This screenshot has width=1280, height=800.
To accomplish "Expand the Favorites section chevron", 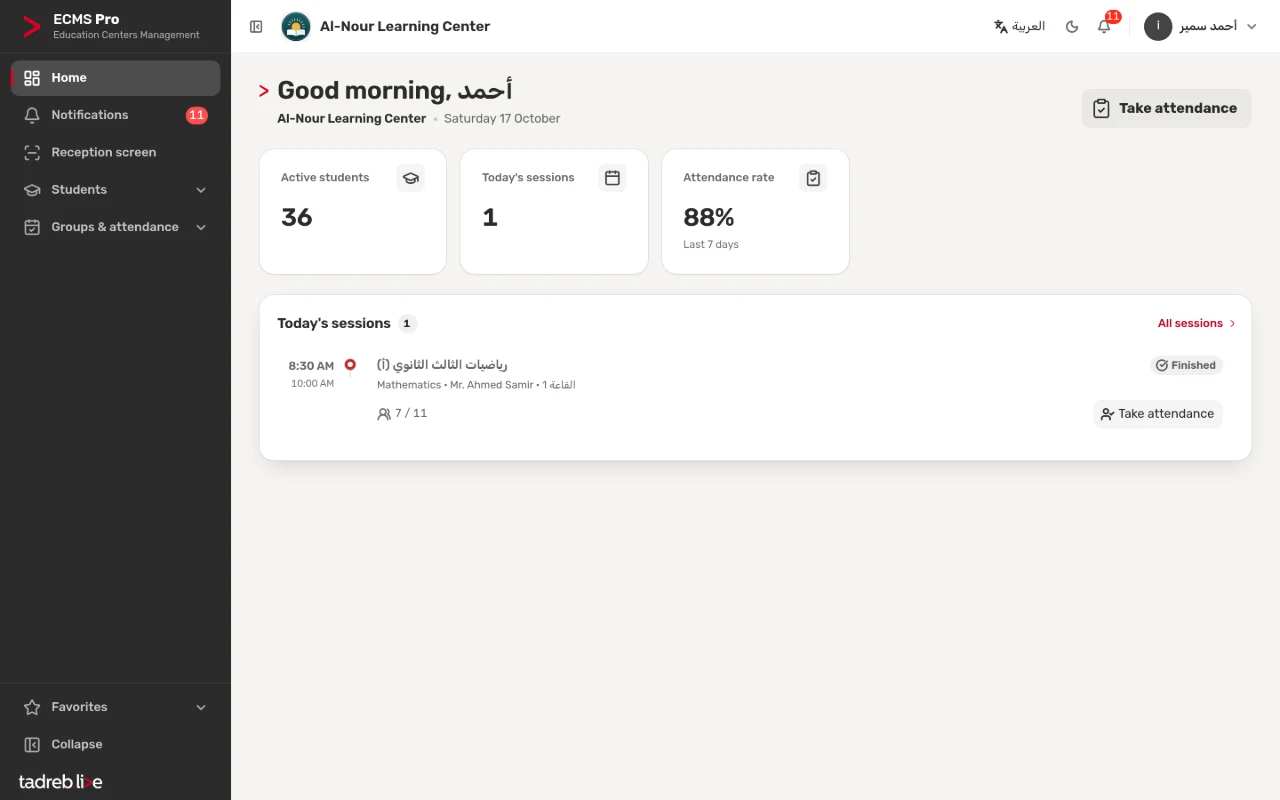I will tap(201, 707).
